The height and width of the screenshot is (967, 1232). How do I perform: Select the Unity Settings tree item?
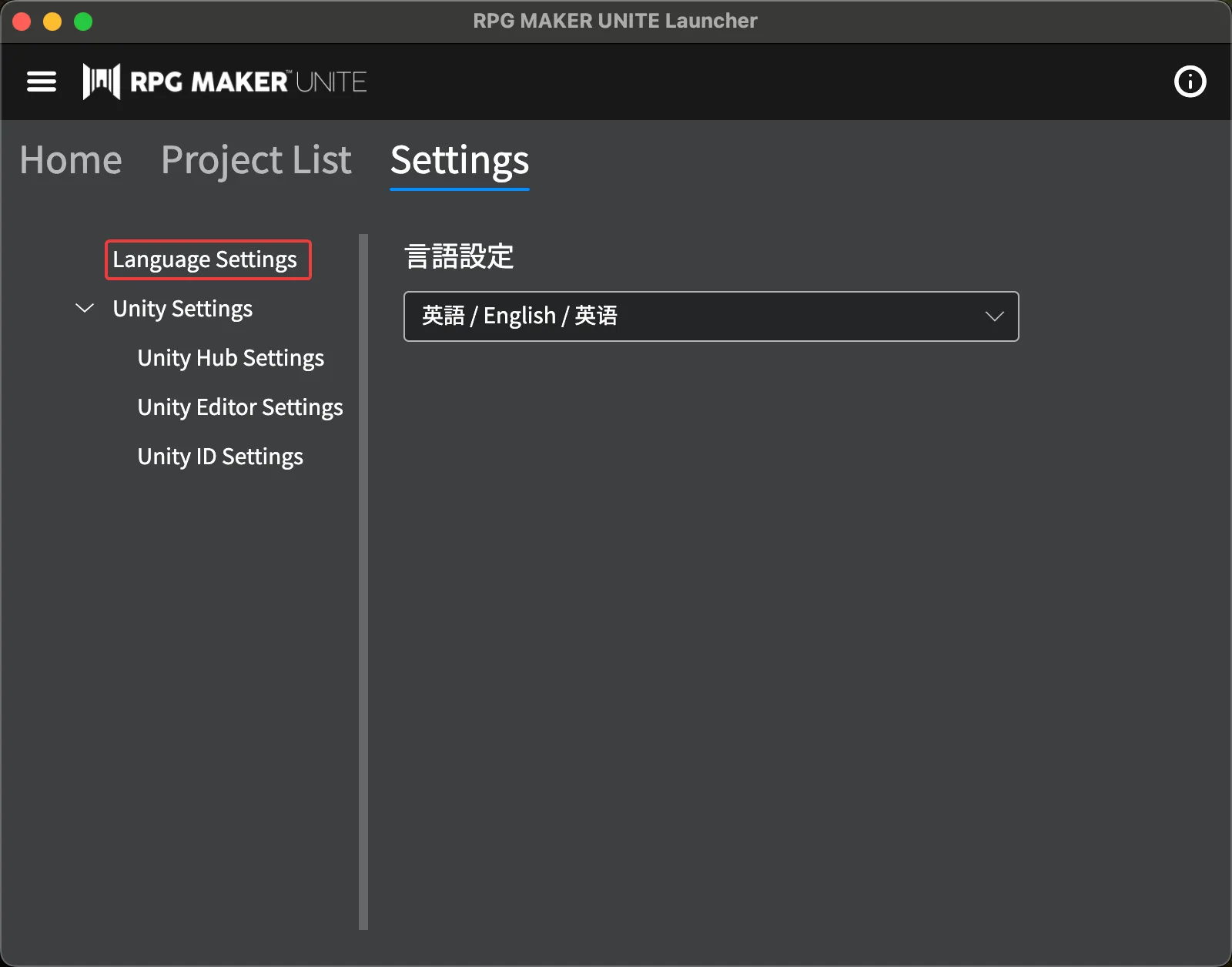tap(182, 309)
